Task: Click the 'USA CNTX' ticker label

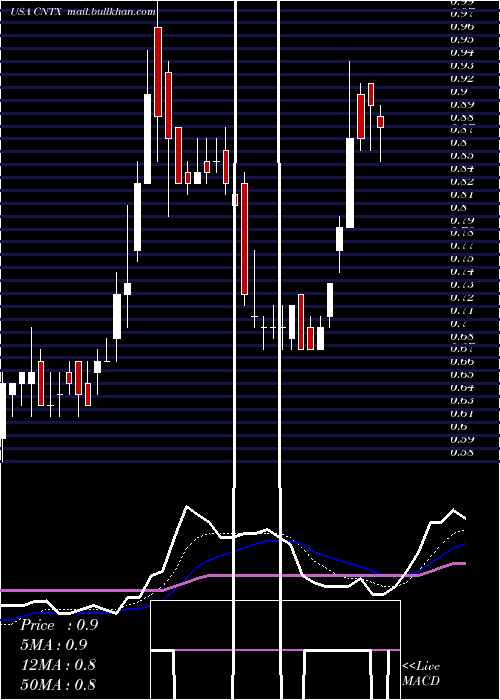Action: [x=38, y=12]
